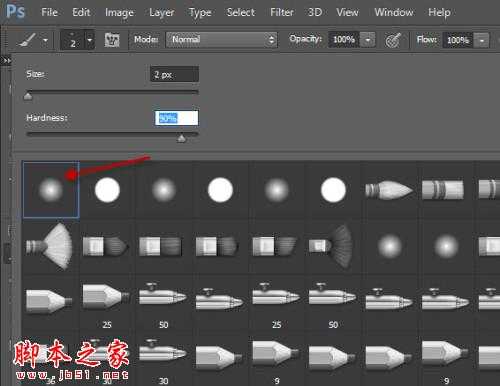Select the seventh pencil brush in bottom row
500x386 pixels.
[389, 358]
